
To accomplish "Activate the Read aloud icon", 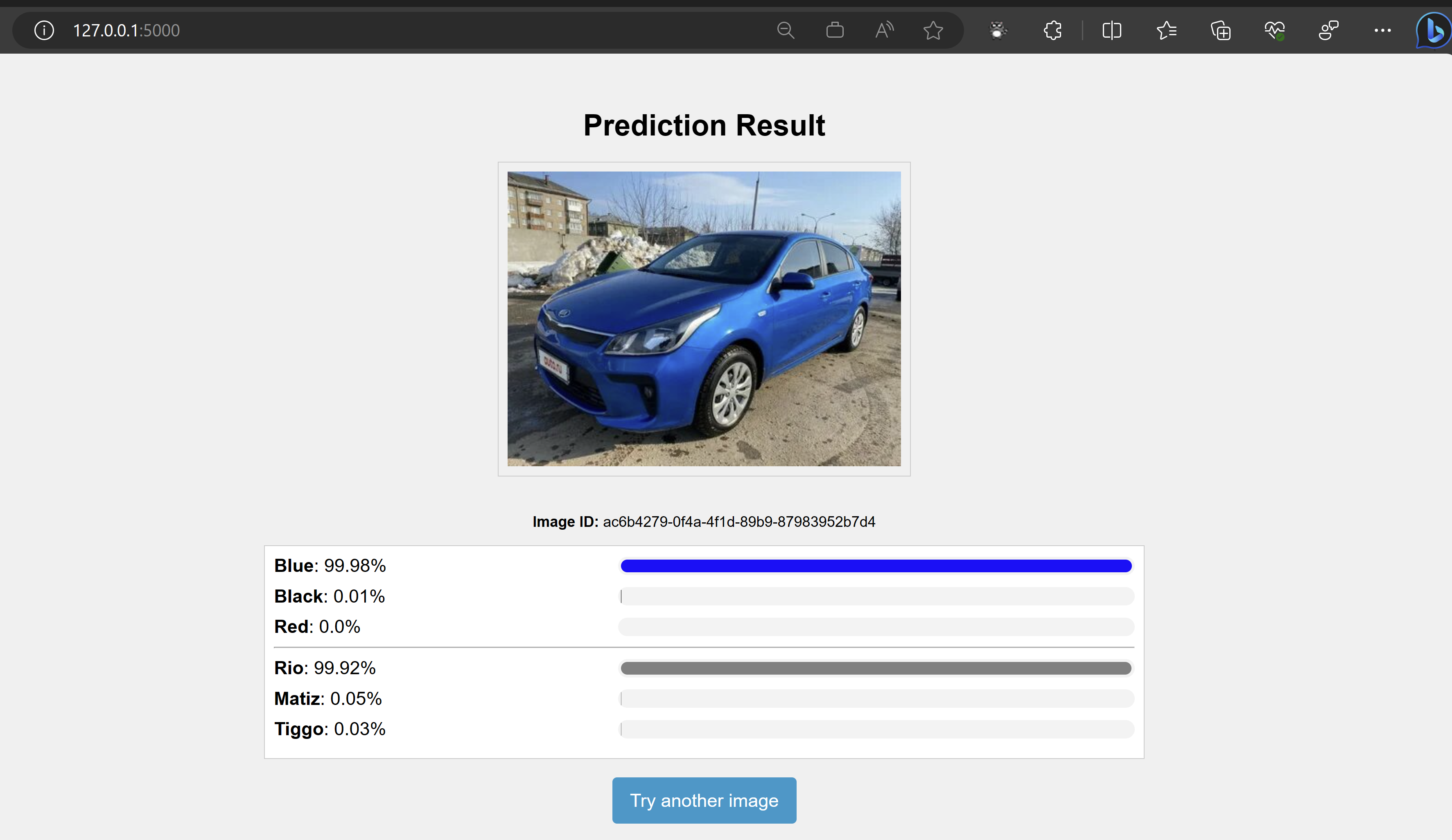I will pyautogui.click(x=884, y=30).
